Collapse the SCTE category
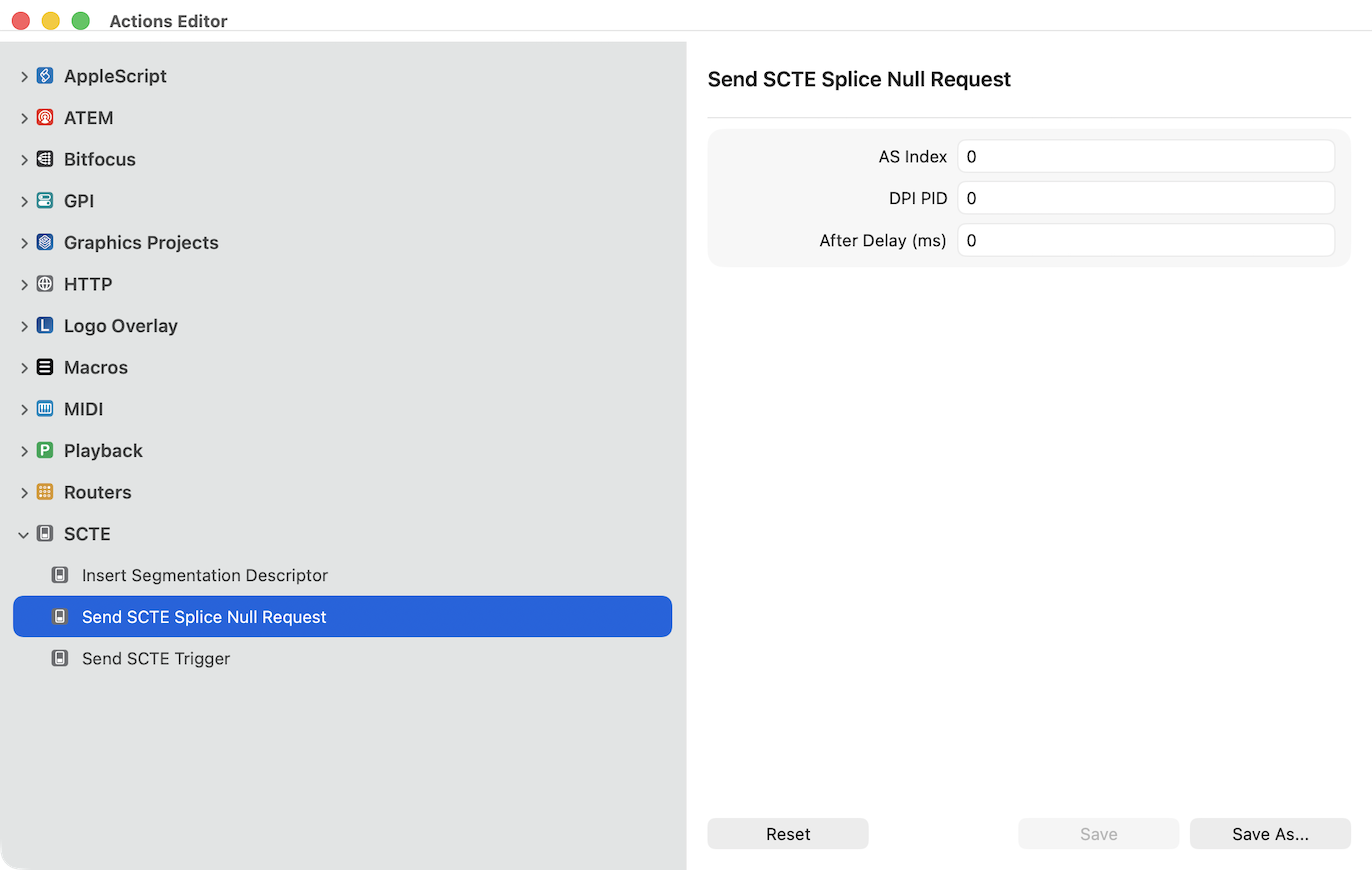Screen dimensions: 1372x870 (x=24, y=534)
